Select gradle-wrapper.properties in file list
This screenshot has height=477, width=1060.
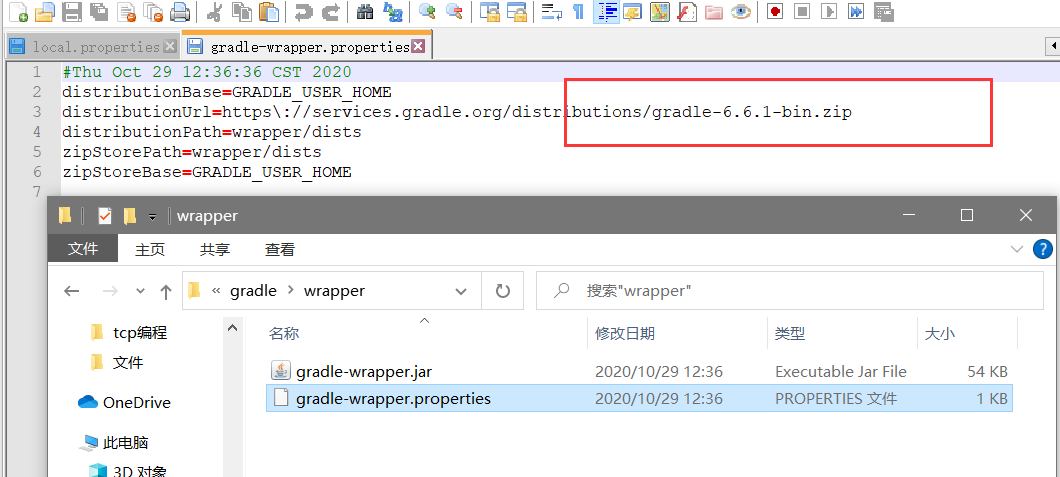[x=638, y=399]
